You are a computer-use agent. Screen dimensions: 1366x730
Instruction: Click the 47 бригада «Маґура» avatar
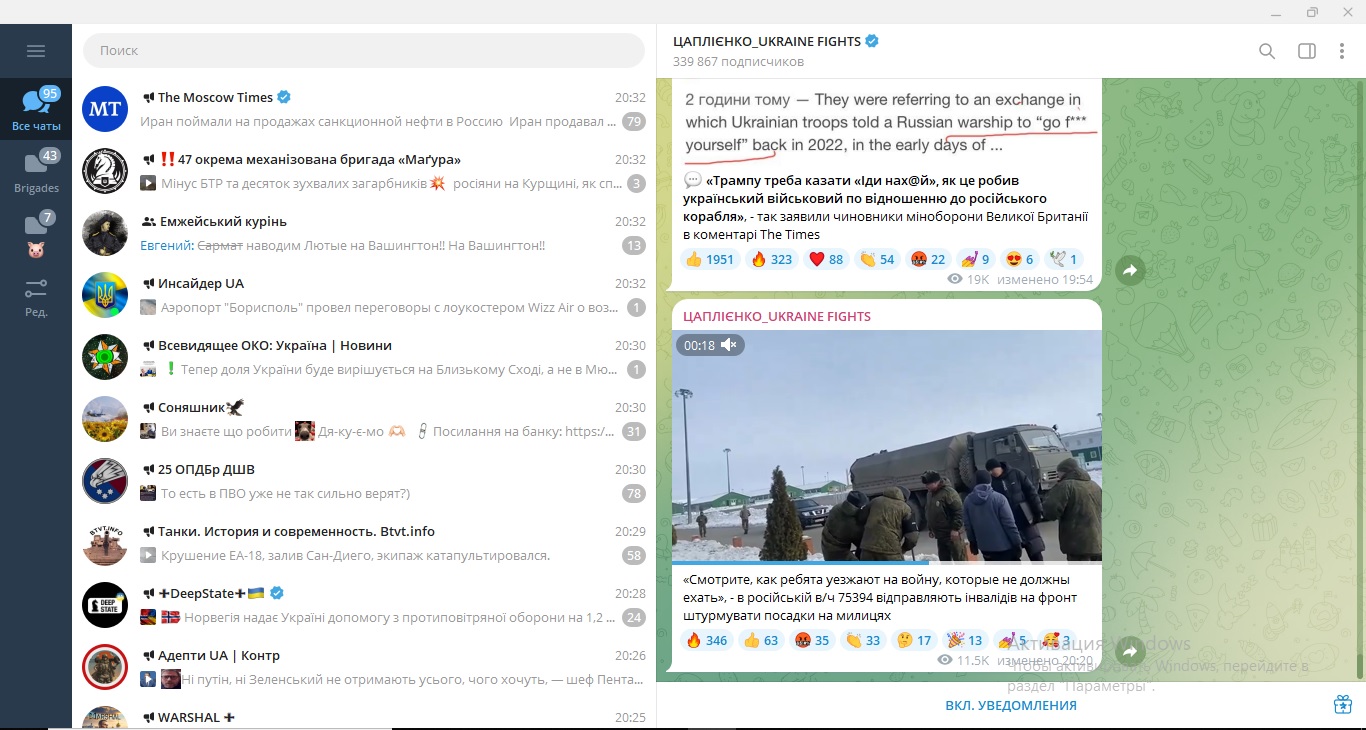point(105,171)
